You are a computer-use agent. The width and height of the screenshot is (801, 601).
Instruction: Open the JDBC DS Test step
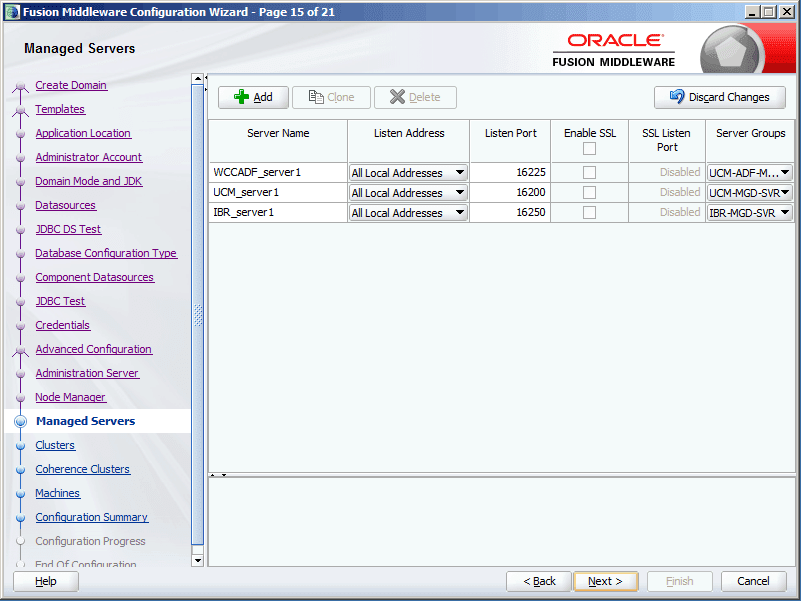click(68, 229)
